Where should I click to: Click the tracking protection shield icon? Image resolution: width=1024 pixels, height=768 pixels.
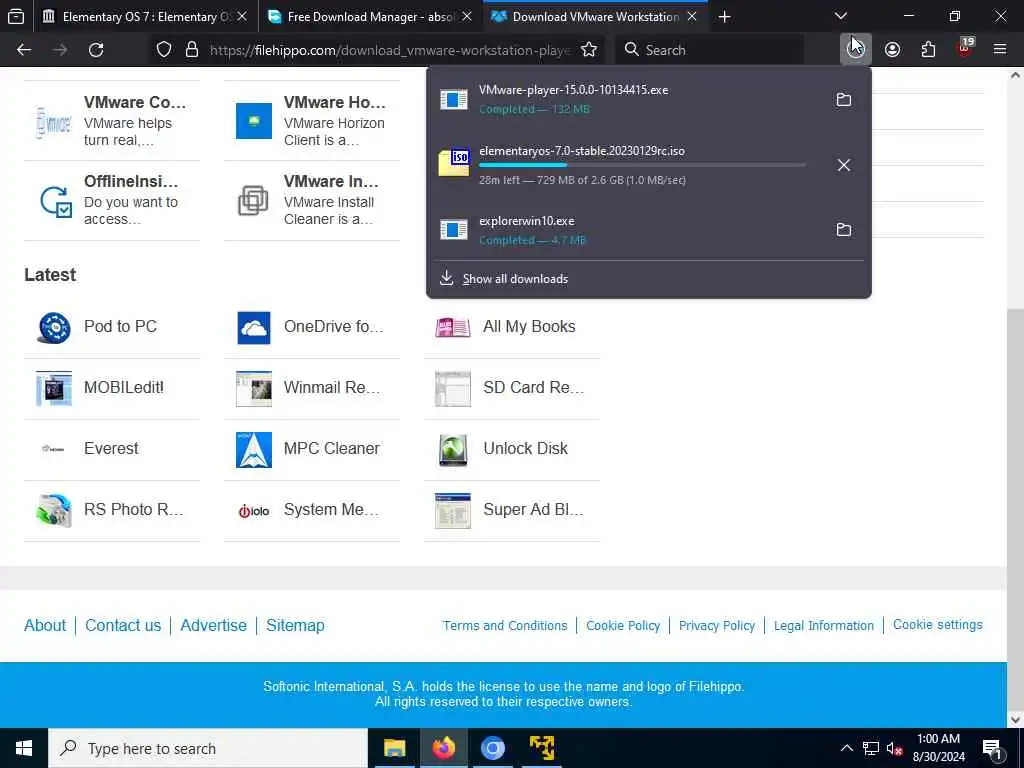click(164, 50)
